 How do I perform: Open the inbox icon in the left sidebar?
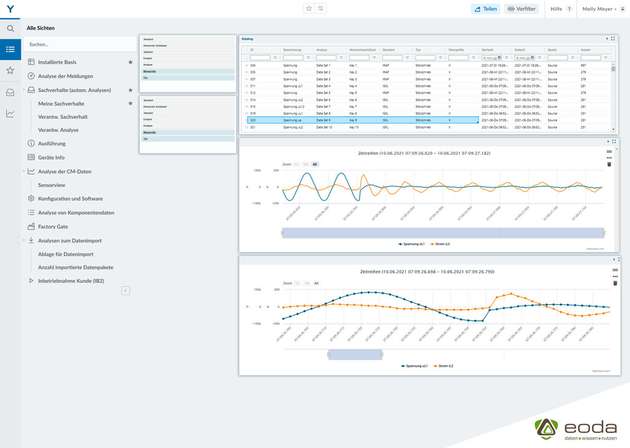[x=10, y=92]
